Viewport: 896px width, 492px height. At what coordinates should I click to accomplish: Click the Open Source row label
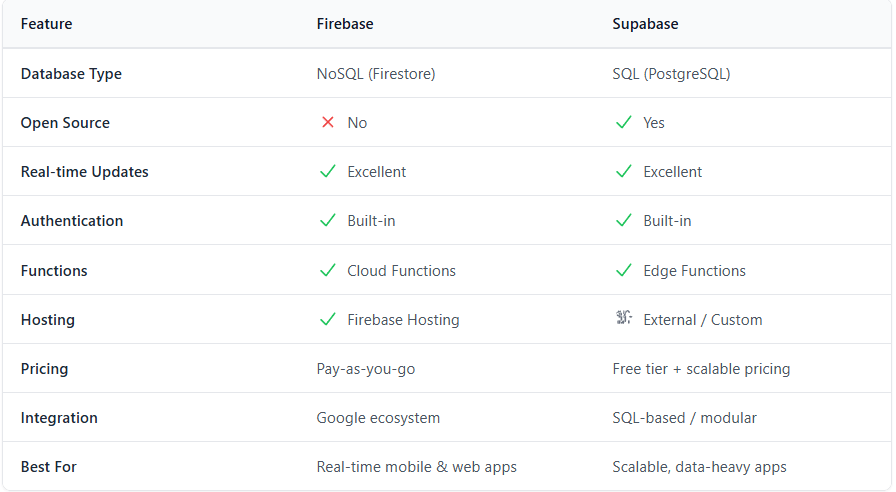click(x=65, y=123)
